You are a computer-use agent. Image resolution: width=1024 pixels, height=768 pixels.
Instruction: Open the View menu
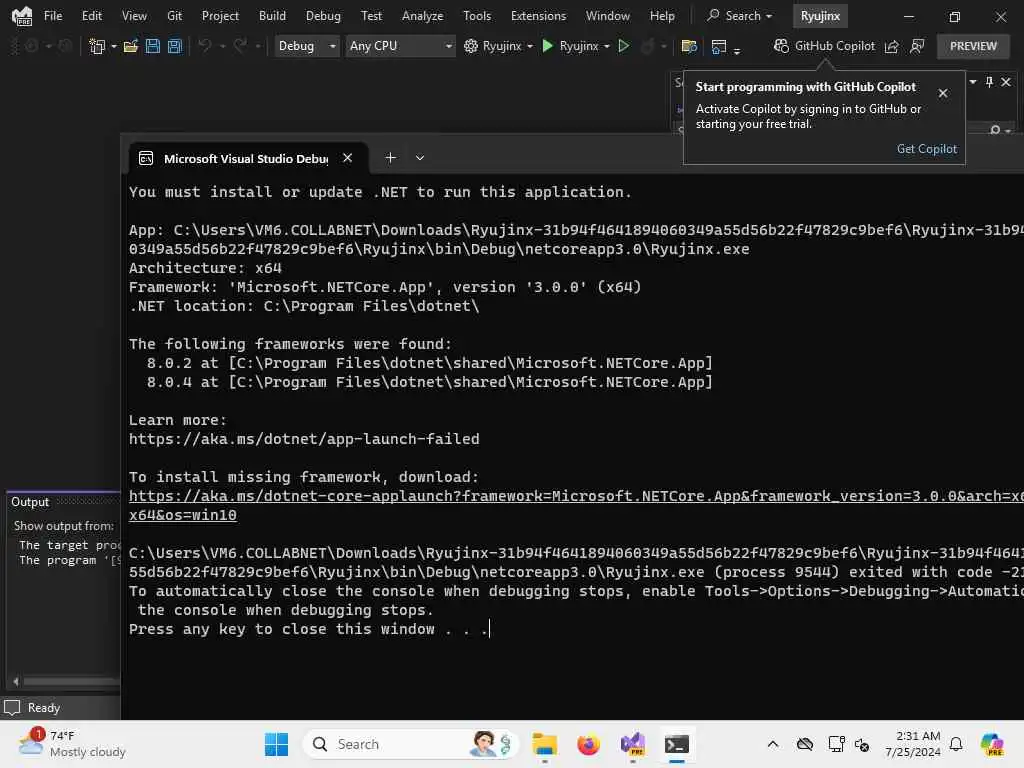[x=134, y=16]
